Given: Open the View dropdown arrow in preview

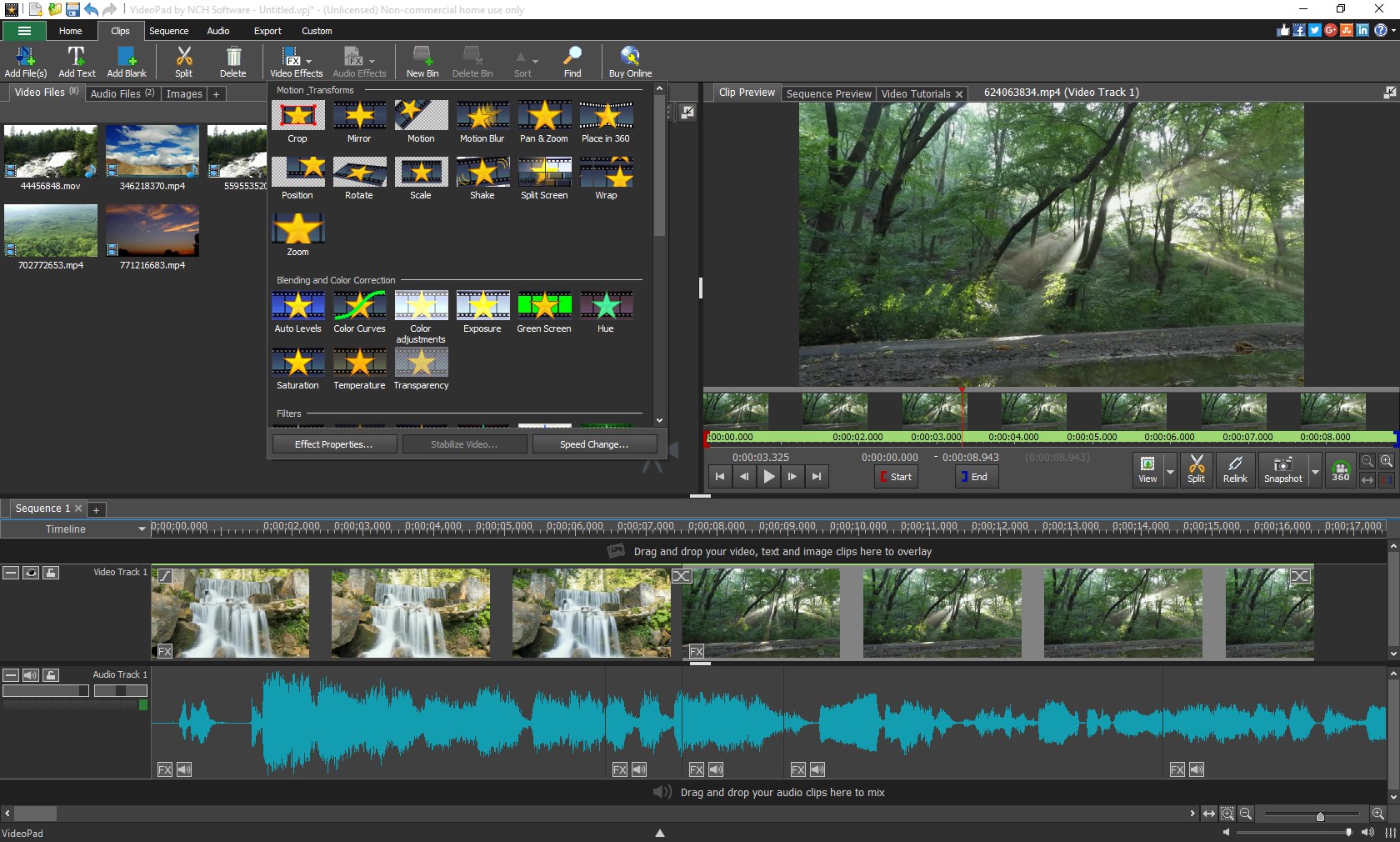Looking at the screenshot, I should point(1170,472).
